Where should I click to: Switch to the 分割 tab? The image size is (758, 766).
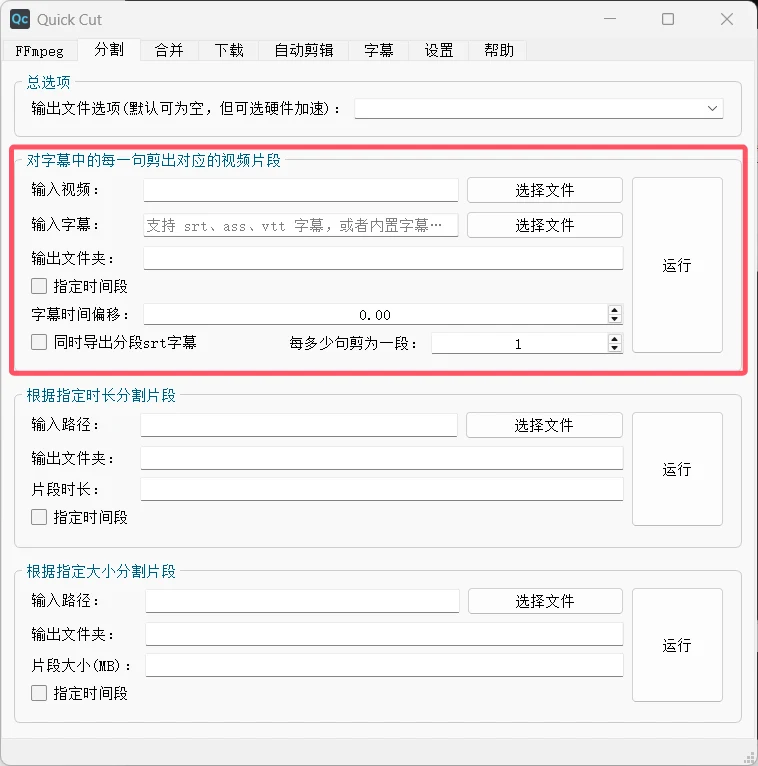(x=109, y=49)
